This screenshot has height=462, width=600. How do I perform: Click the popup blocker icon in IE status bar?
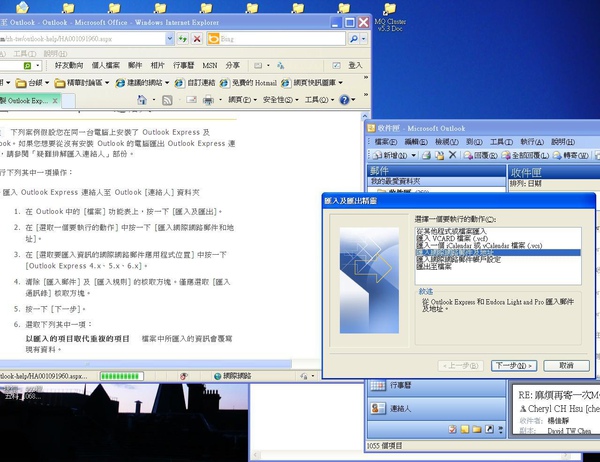tap(184, 376)
